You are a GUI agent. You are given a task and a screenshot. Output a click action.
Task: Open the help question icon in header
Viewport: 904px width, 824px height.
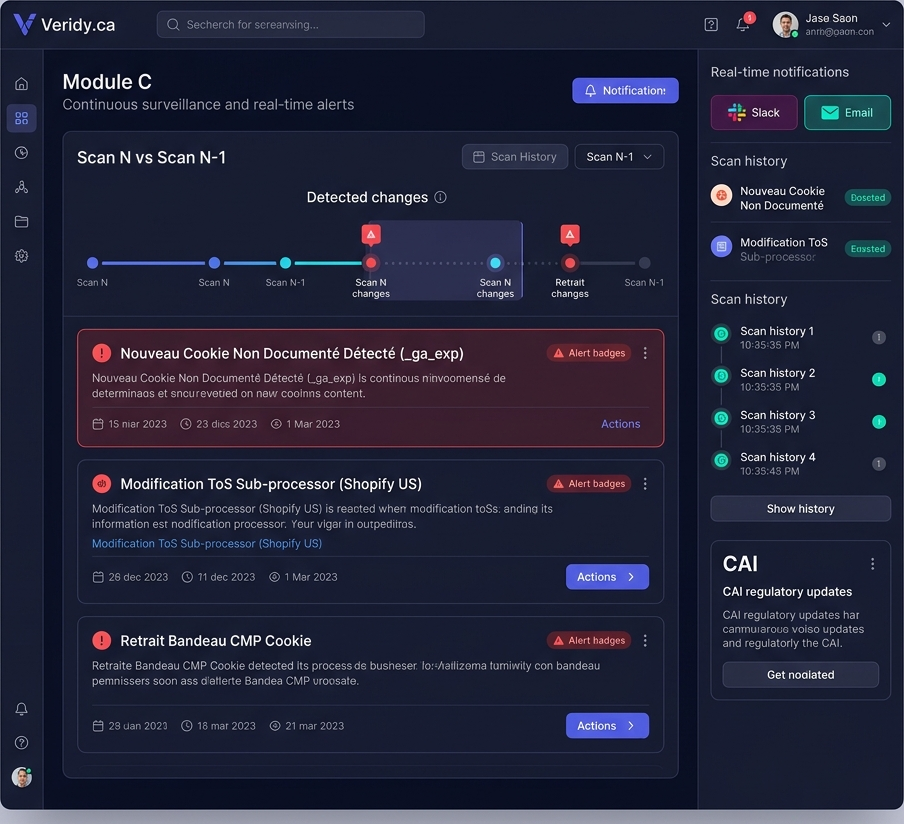click(711, 24)
